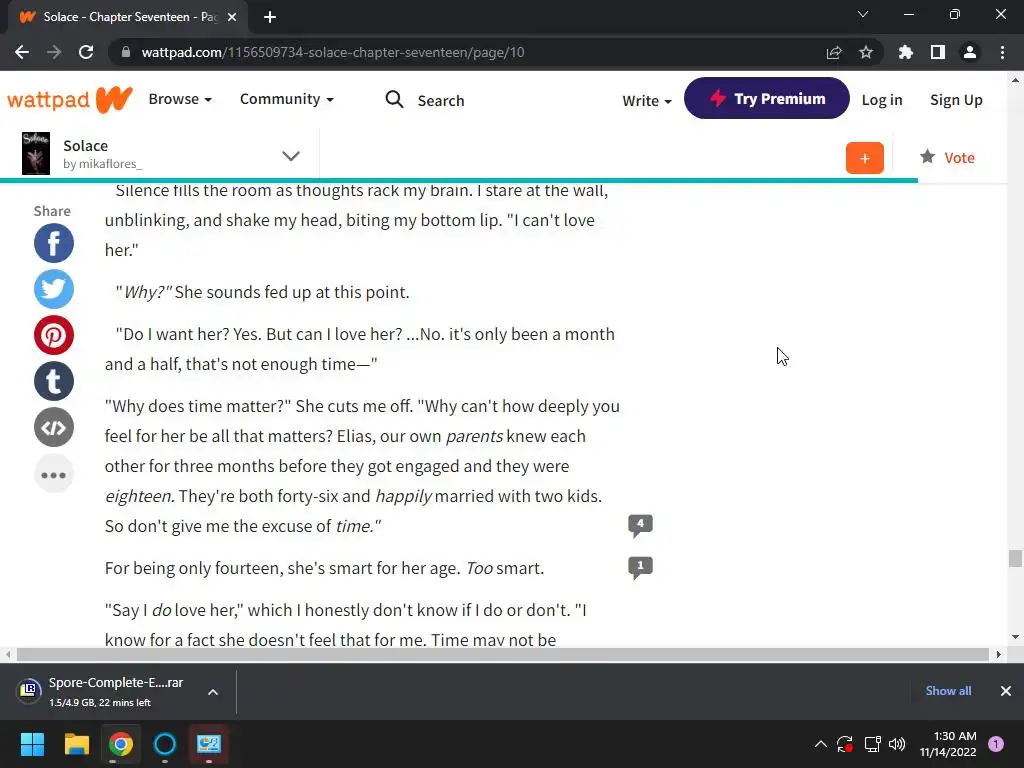Select the Solace - Chapter Seventeen tab
The image size is (1024, 768).
[x=128, y=17]
